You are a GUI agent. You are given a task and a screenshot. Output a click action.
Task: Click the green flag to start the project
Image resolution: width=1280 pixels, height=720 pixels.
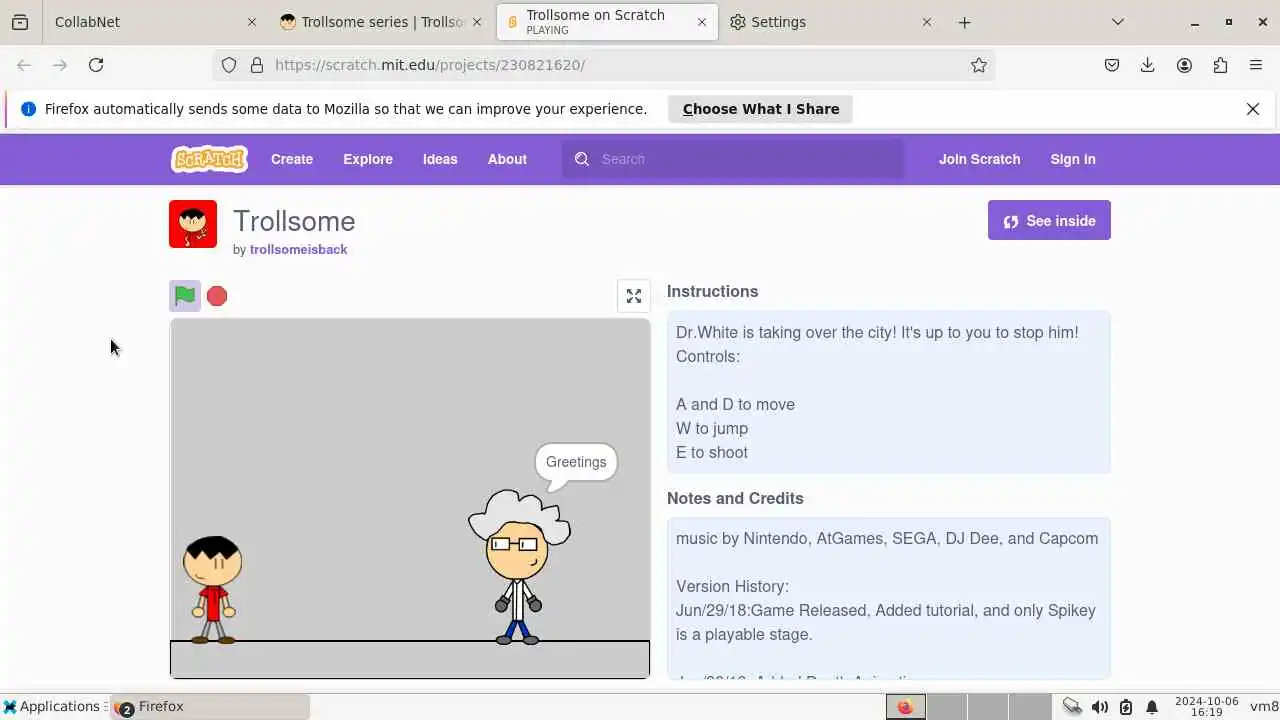pos(185,296)
